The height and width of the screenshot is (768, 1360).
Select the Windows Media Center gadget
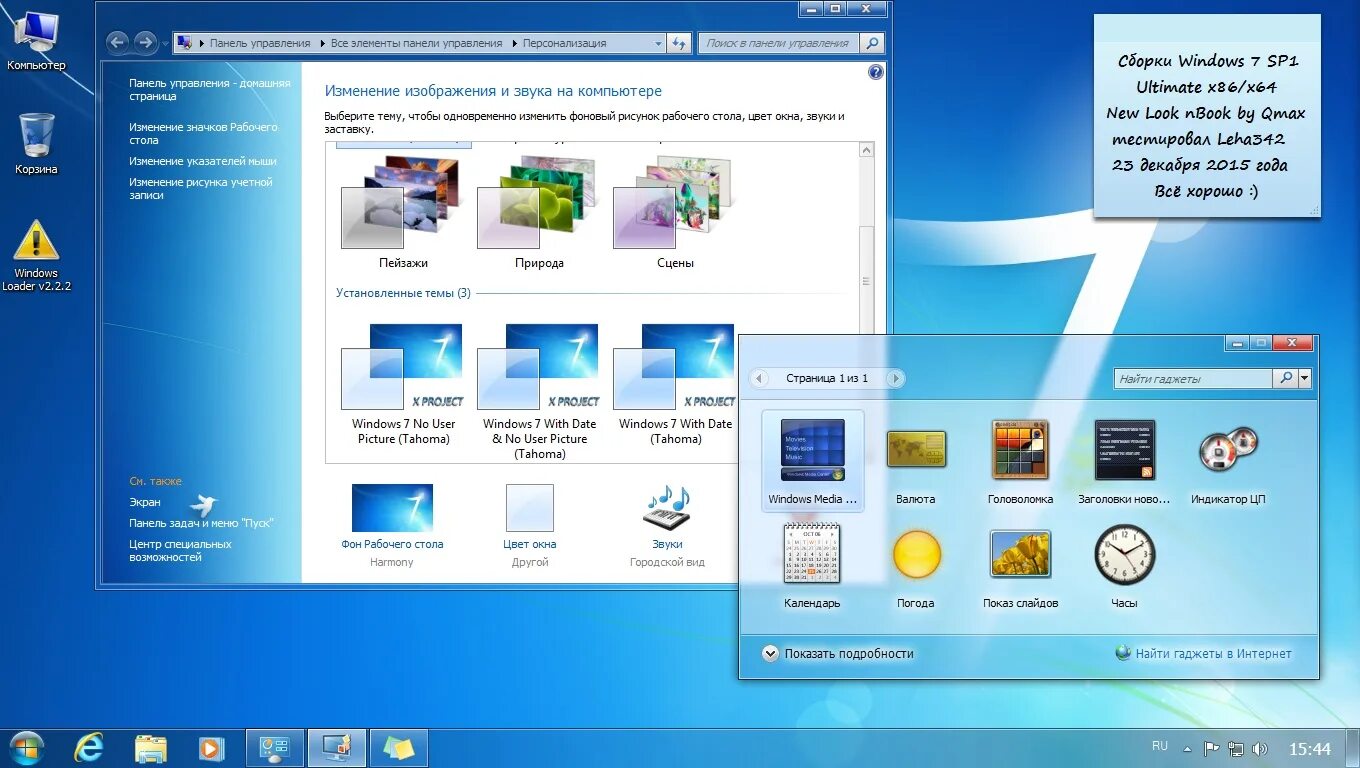tap(812, 461)
